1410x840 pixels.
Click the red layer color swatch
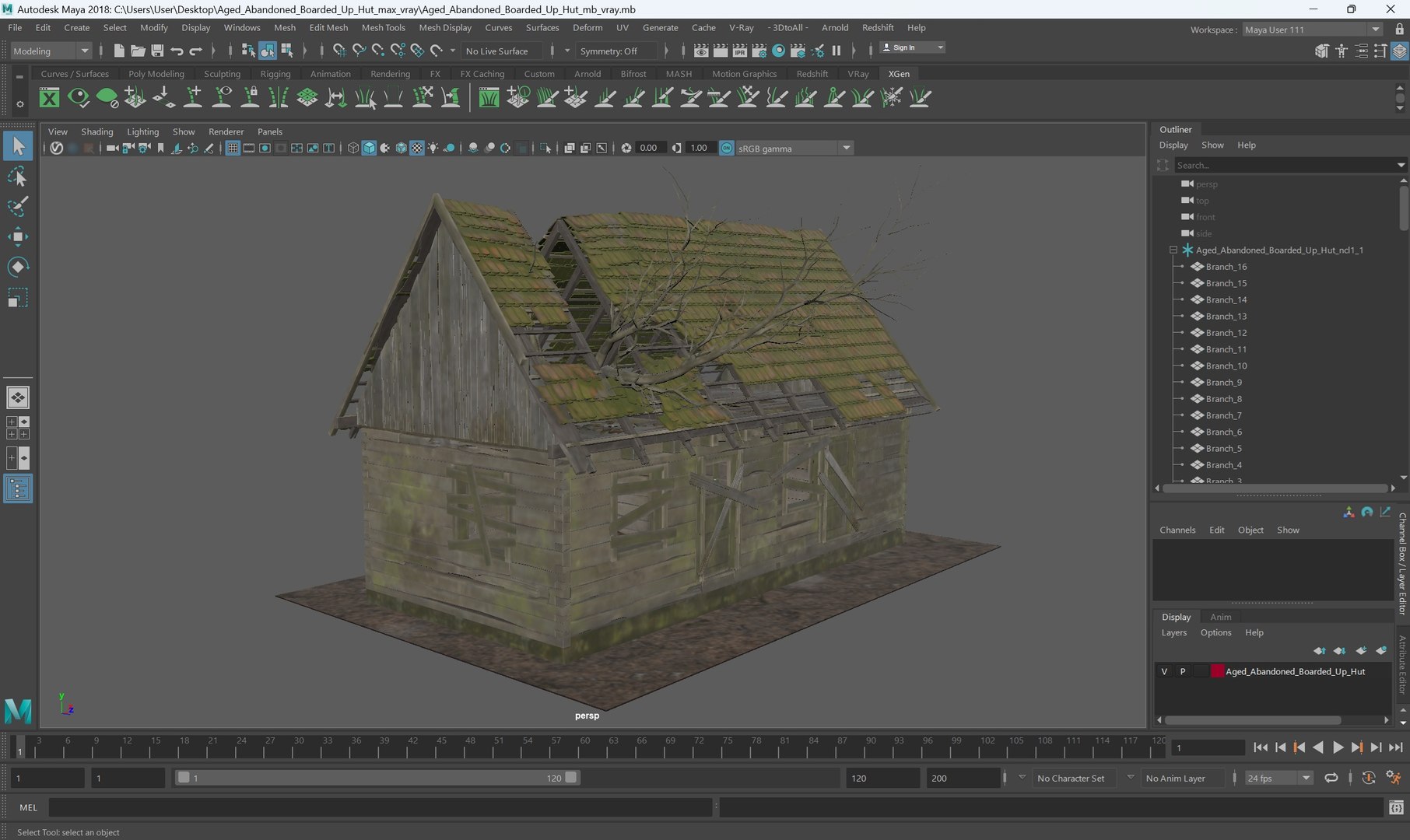coord(1217,671)
